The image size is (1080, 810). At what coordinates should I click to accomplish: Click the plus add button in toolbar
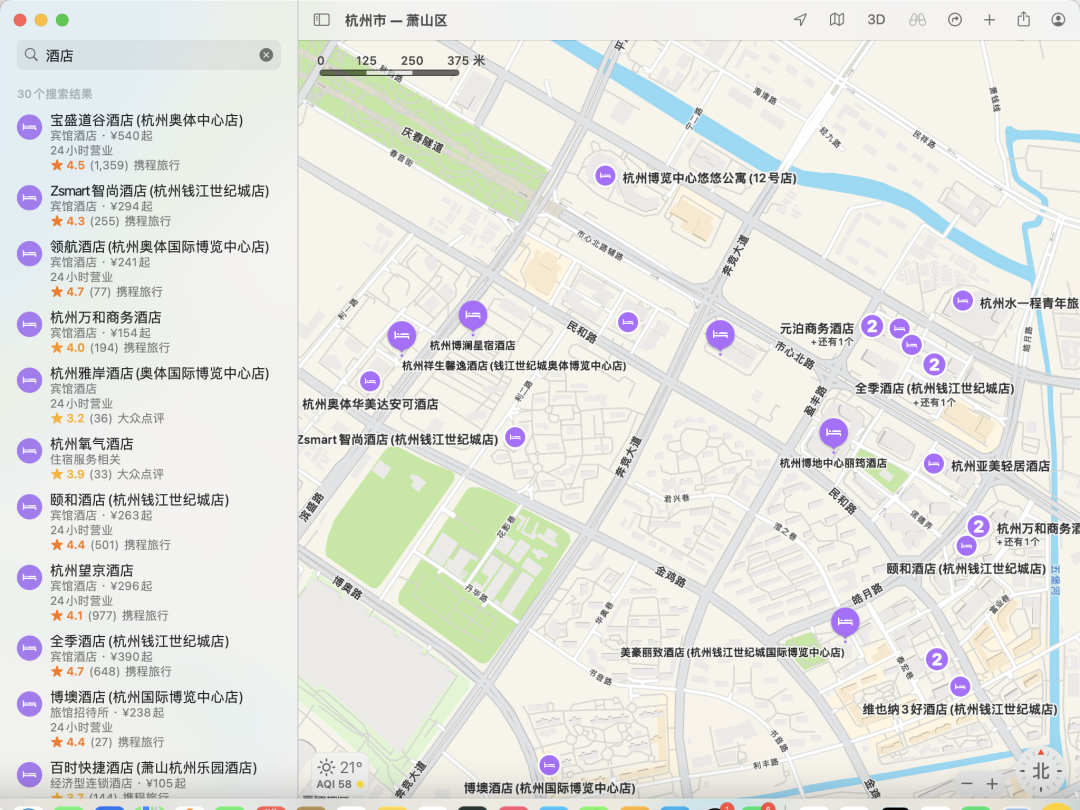(989, 20)
